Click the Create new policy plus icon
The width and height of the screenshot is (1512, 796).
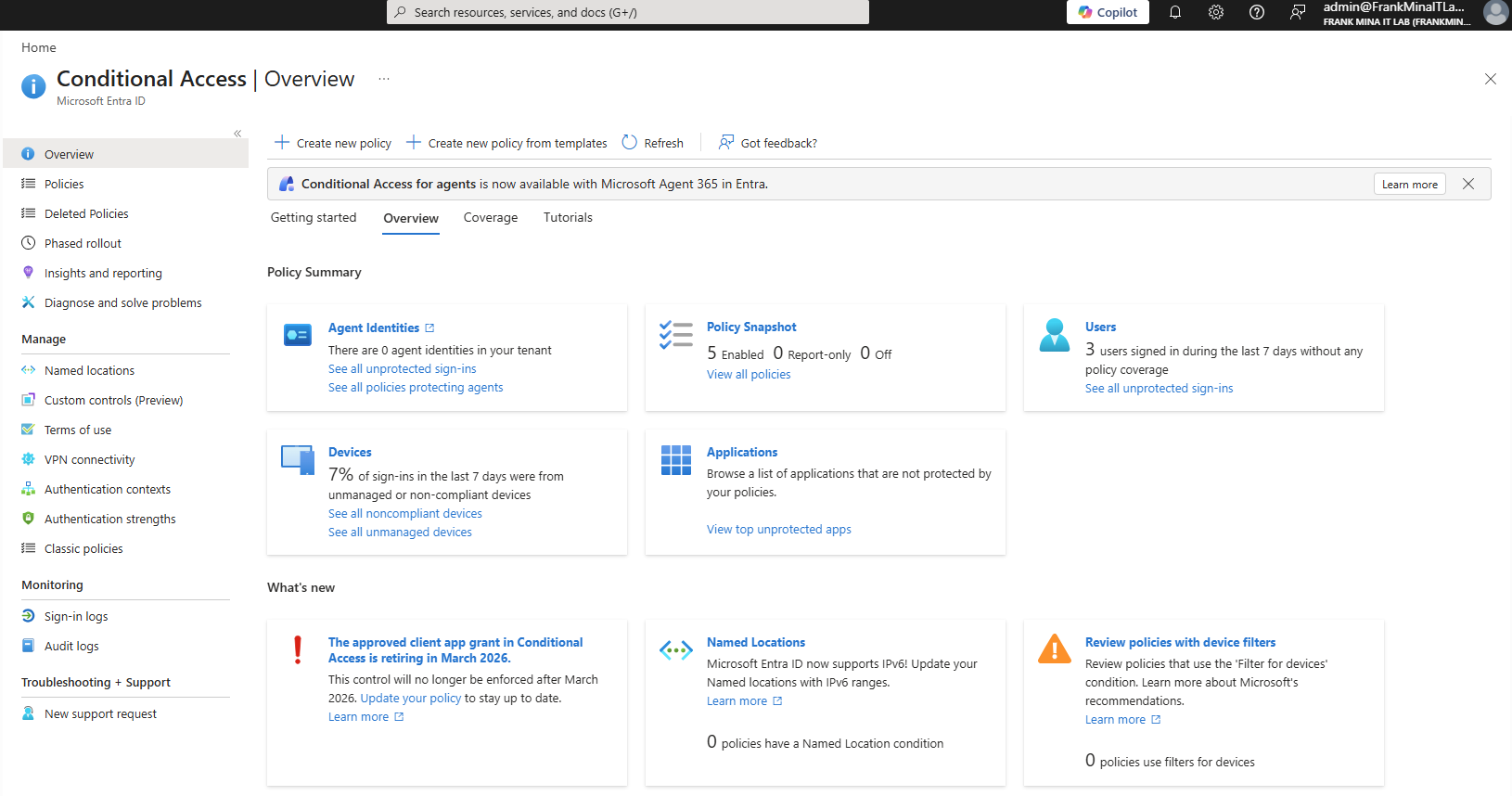282,142
